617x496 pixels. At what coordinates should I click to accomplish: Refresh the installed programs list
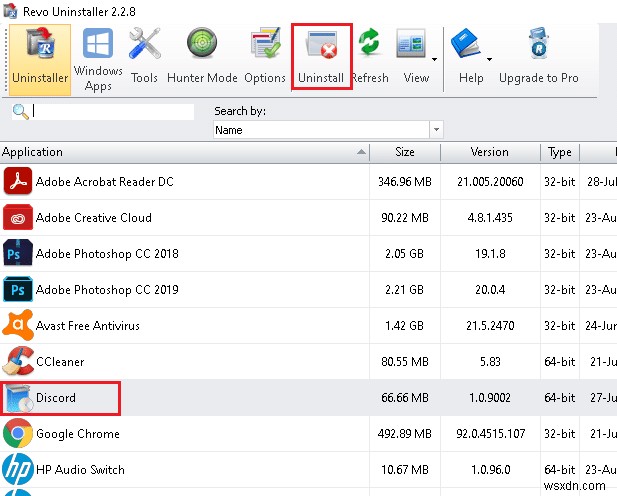(369, 57)
